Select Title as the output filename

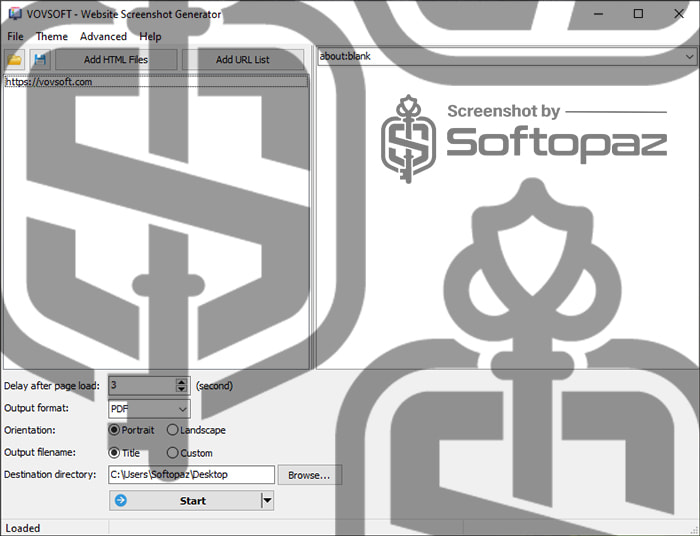point(125,453)
